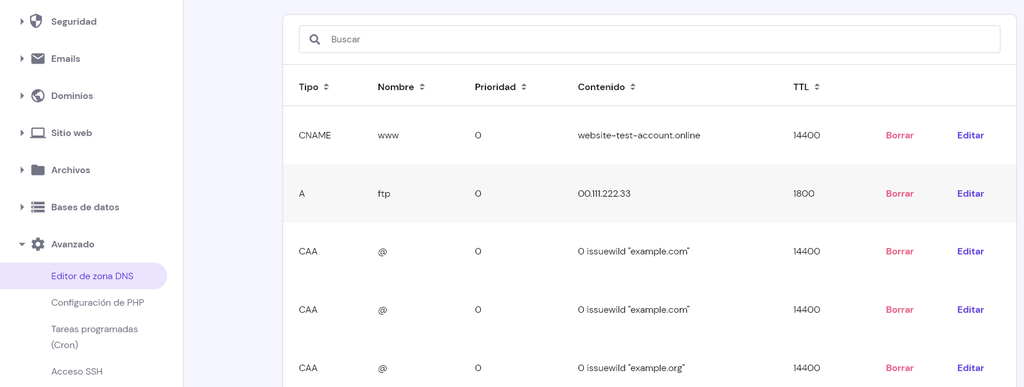The image size is (1024, 387).
Task: Click the Dominios globe icon
Action: click(37, 96)
